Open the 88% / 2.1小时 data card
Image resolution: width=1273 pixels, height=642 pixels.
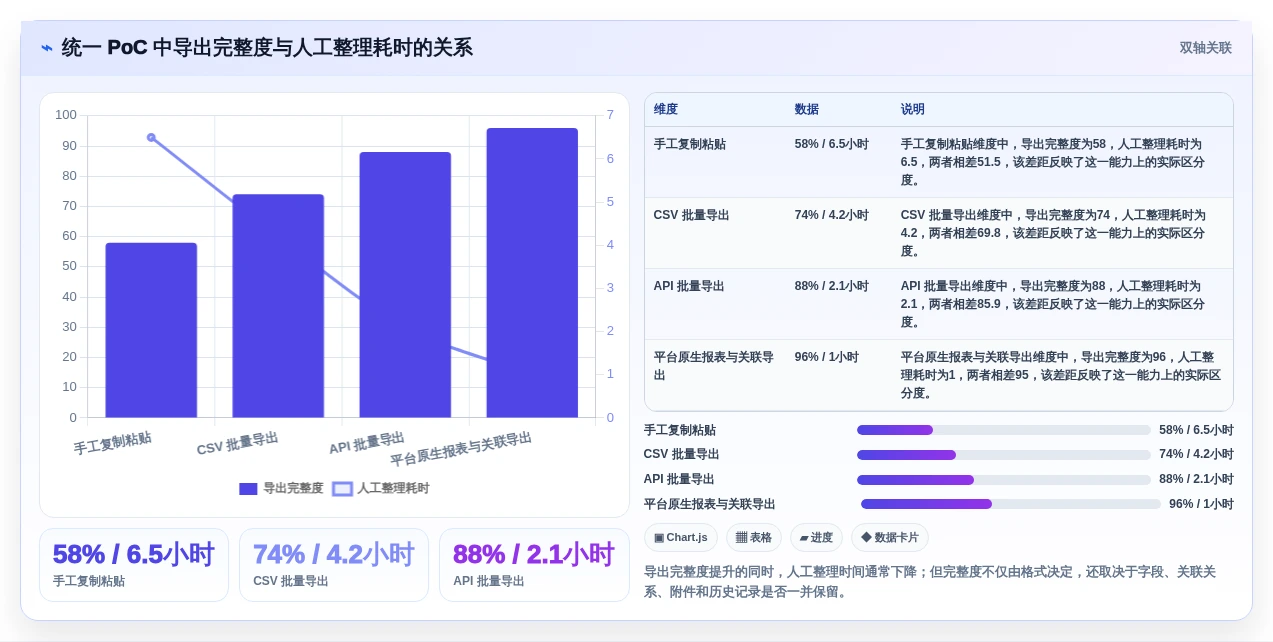534,565
